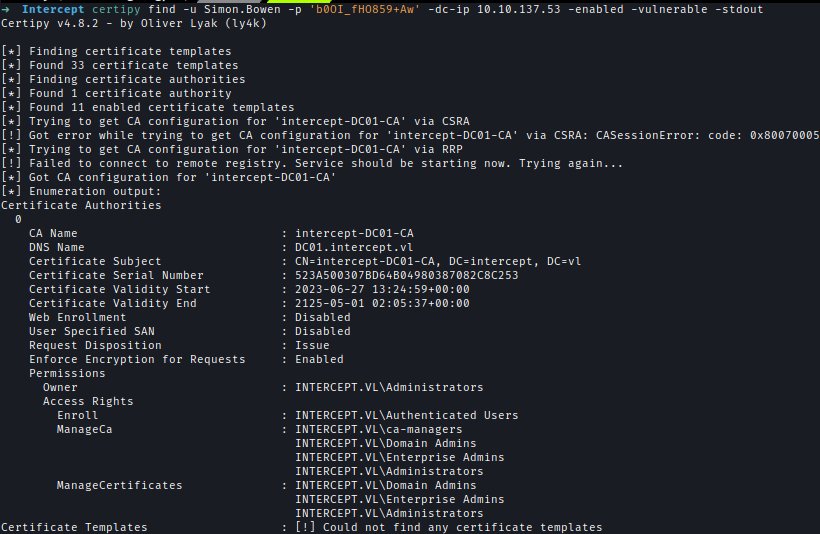Click the CA Name value intercept-DC01-CA

354,233
